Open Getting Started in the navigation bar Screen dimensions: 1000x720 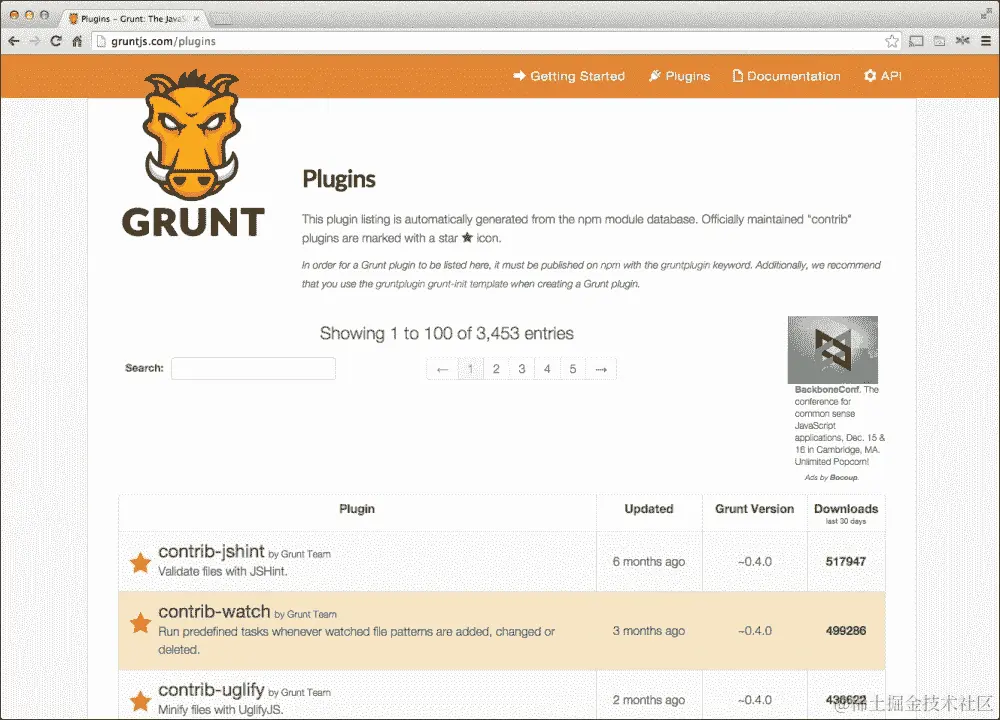[x=569, y=76]
